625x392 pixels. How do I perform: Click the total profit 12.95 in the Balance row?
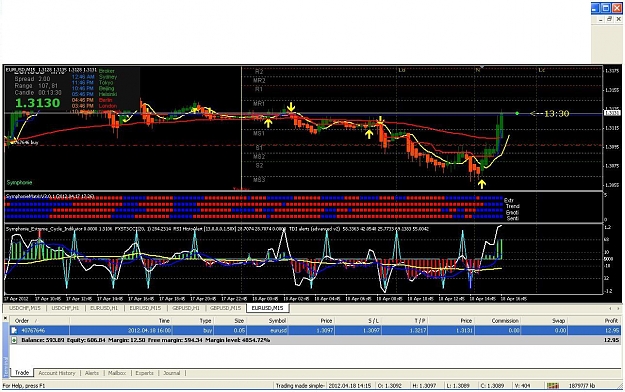tap(612, 340)
